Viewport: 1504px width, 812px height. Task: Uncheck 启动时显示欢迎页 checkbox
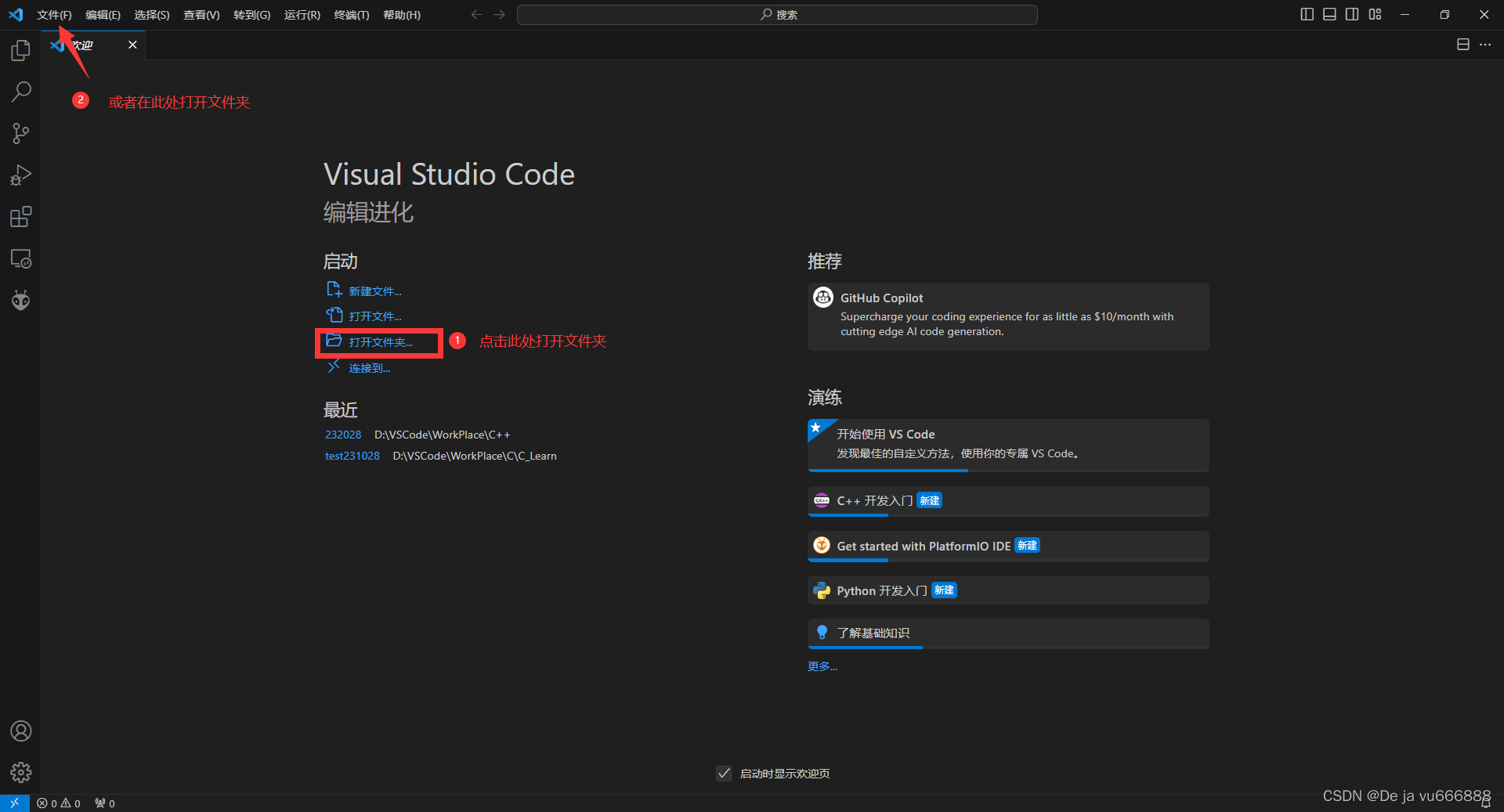tap(724, 774)
